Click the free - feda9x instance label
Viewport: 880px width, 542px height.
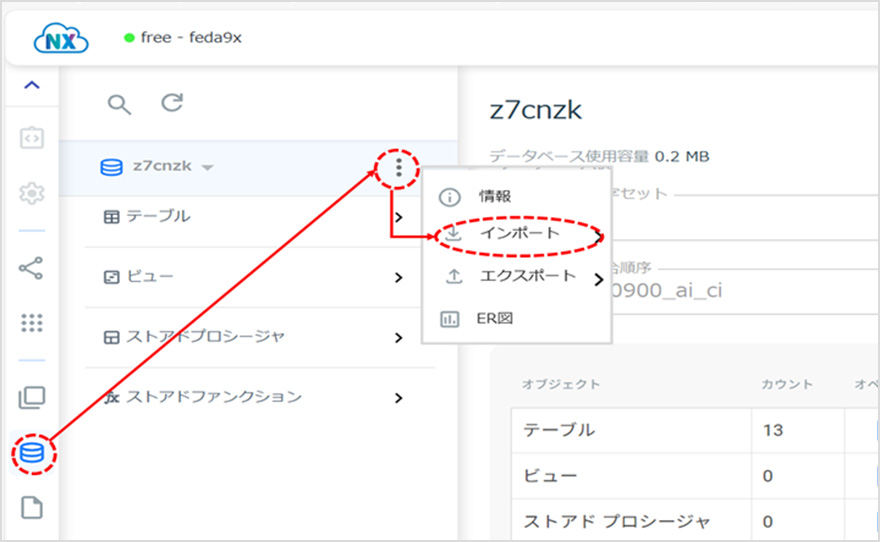pos(191,38)
